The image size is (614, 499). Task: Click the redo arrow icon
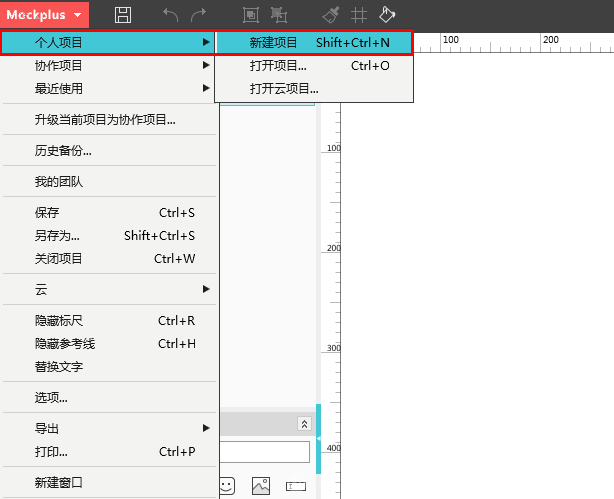[x=199, y=15]
